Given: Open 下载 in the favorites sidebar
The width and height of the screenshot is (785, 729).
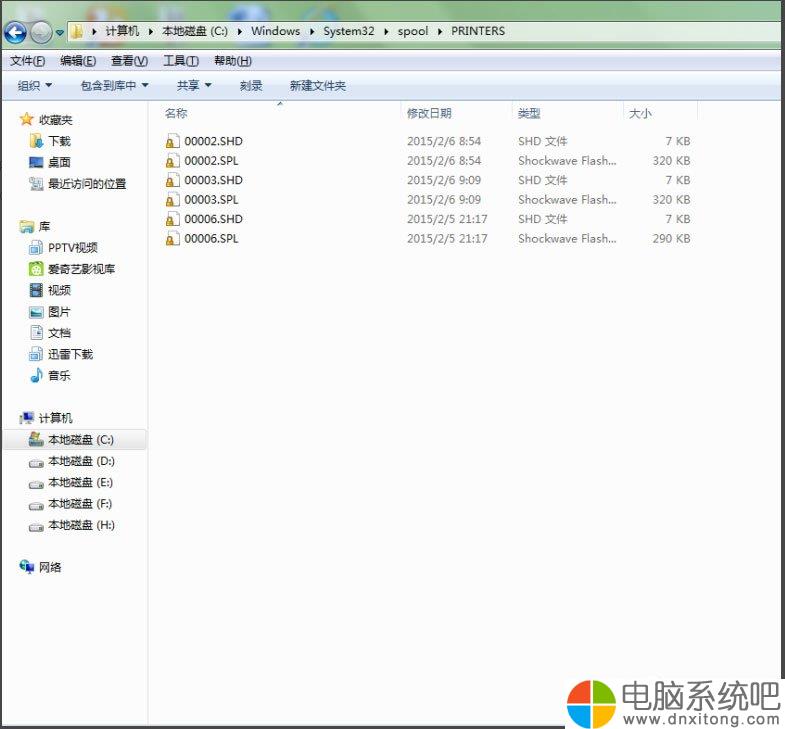Looking at the screenshot, I should [x=50, y=141].
